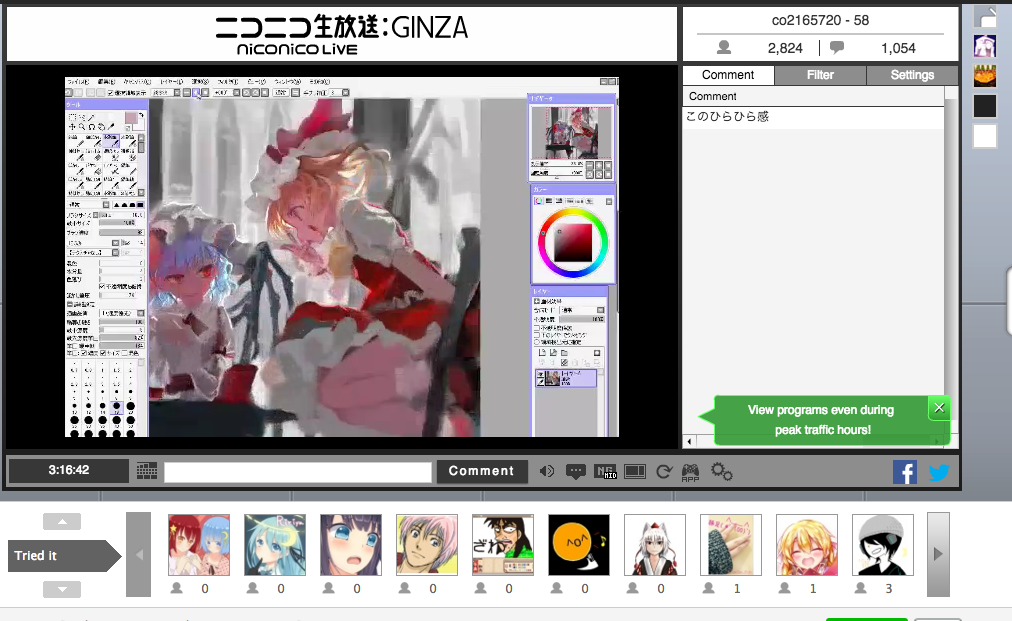1012x621 pixels.
Task: Open the ざわ manga face thumbnail
Action: coord(503,545)
